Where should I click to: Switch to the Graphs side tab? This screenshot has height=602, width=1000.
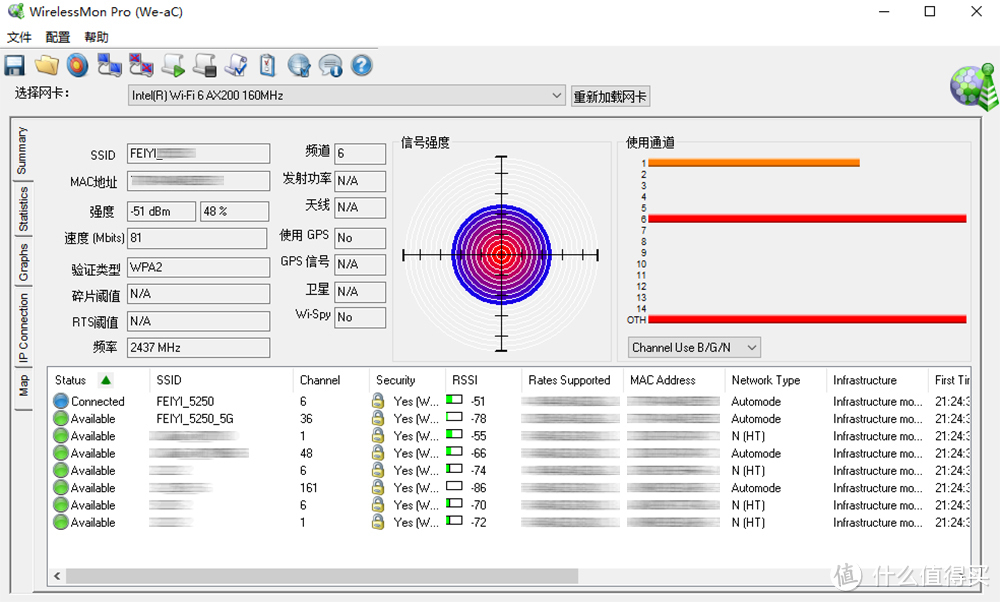click(23, 262)
